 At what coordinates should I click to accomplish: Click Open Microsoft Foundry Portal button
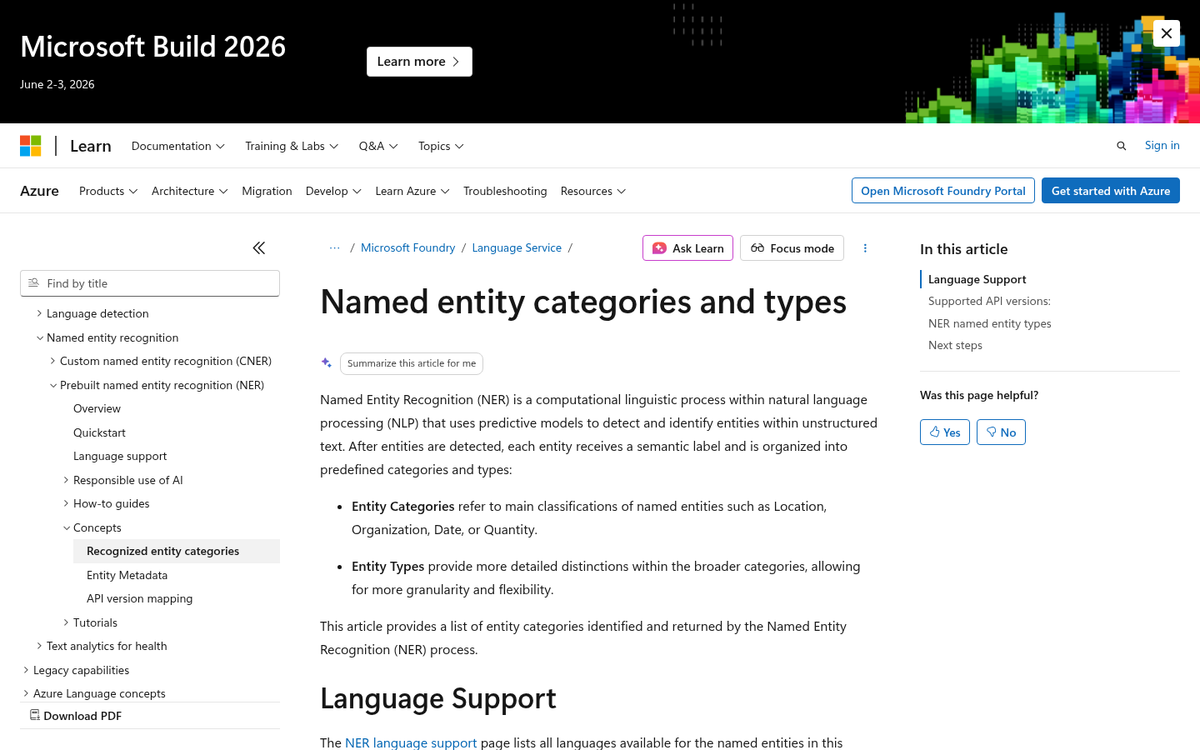pyautogui.click(x=943, y=191)
